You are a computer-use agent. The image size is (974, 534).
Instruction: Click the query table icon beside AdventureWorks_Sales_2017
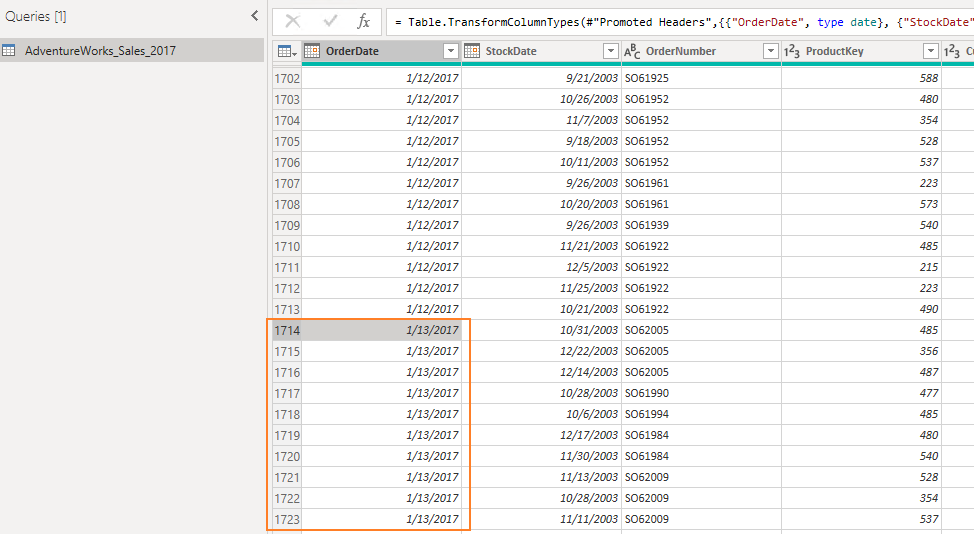[x=9, y=50]
